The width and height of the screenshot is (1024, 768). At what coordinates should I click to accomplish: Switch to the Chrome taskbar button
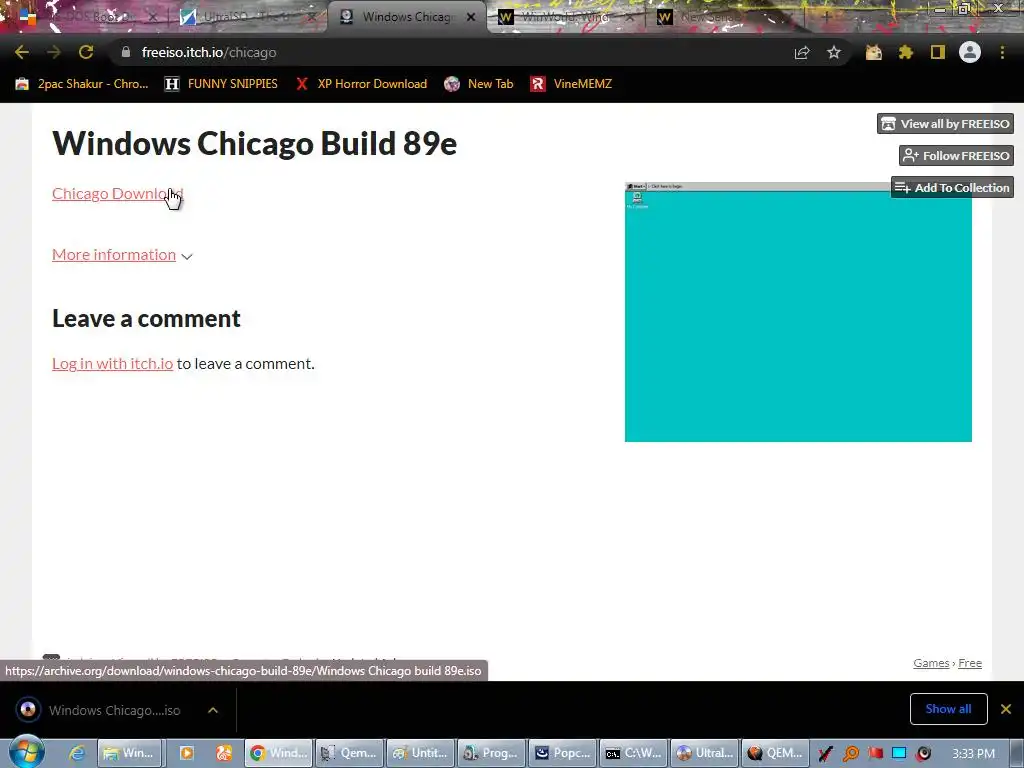(x=278, y=753)
